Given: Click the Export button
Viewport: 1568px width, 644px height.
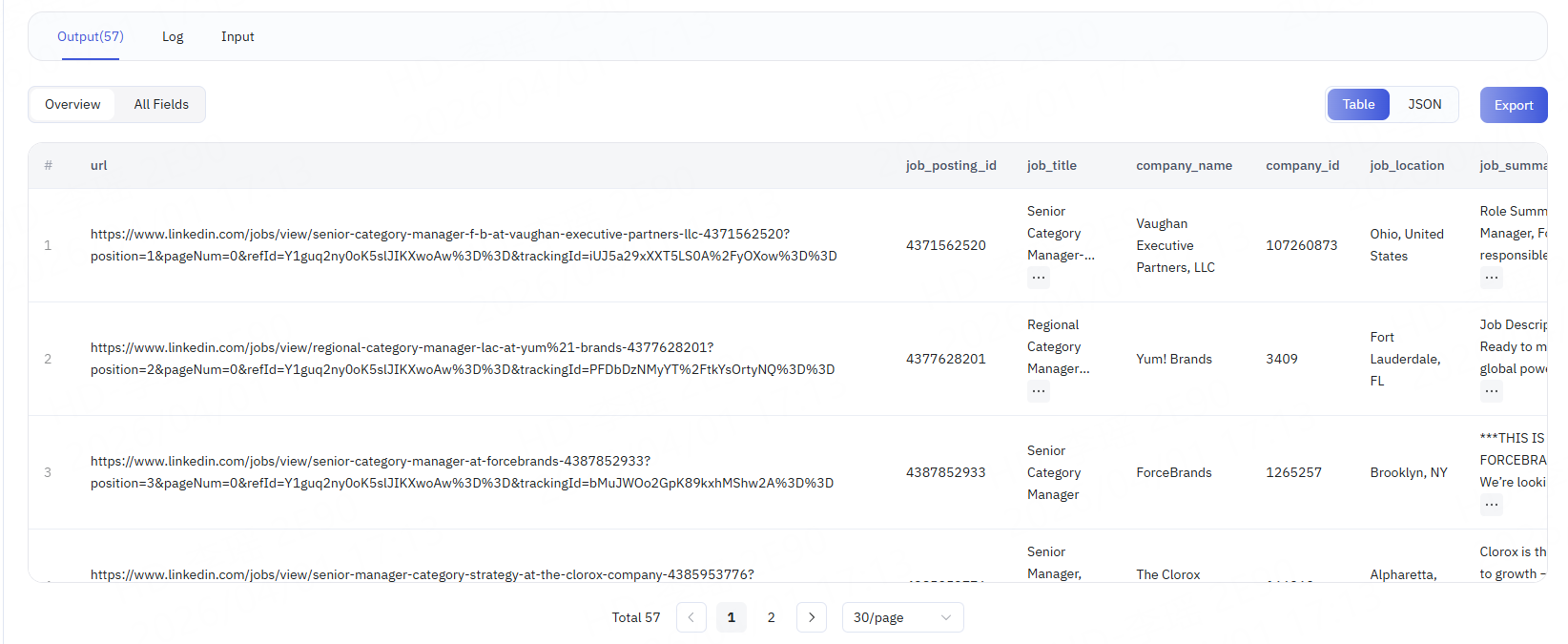Looking at the screenshot, I should click(x=1513, y=105).
